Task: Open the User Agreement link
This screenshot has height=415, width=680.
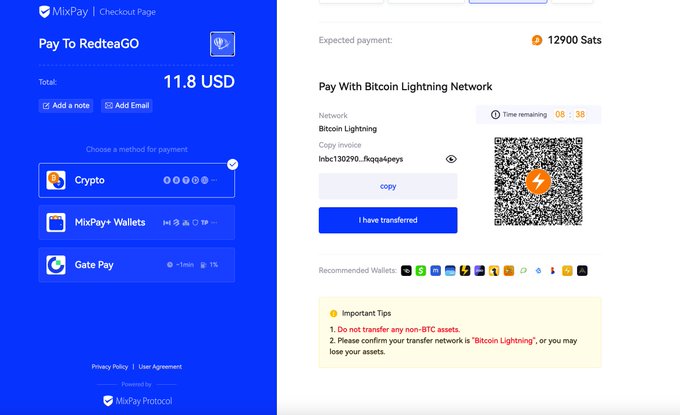Action: (160, 367)
